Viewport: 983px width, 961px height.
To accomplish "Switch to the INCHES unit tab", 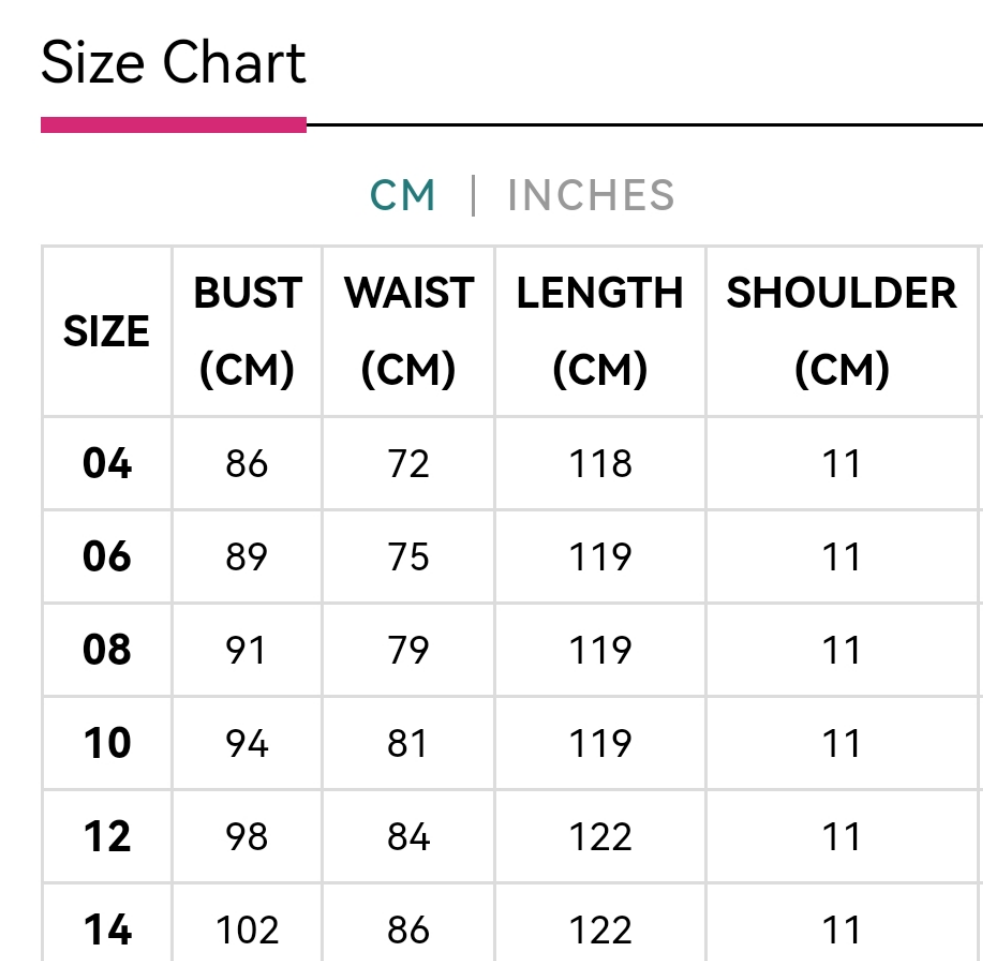I will [x=591, y=195].
